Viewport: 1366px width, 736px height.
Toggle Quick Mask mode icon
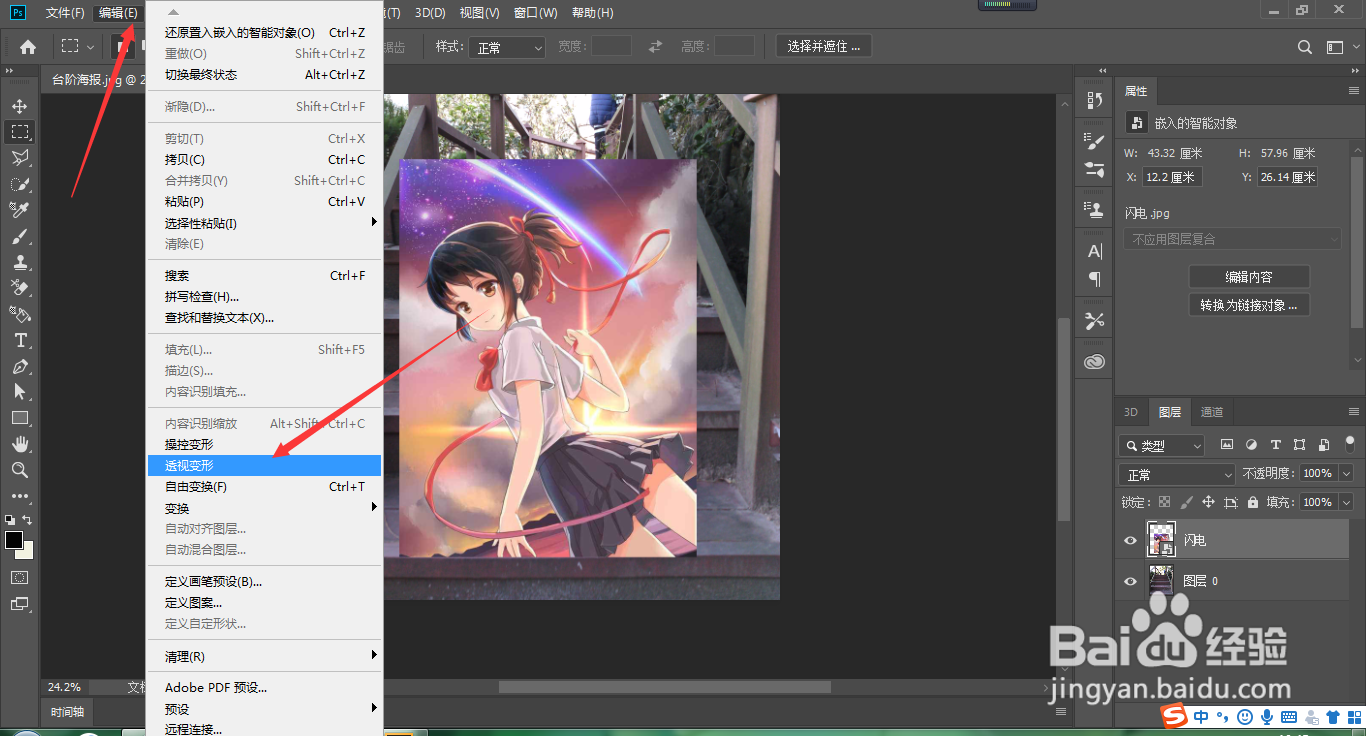tap(20, 577)
